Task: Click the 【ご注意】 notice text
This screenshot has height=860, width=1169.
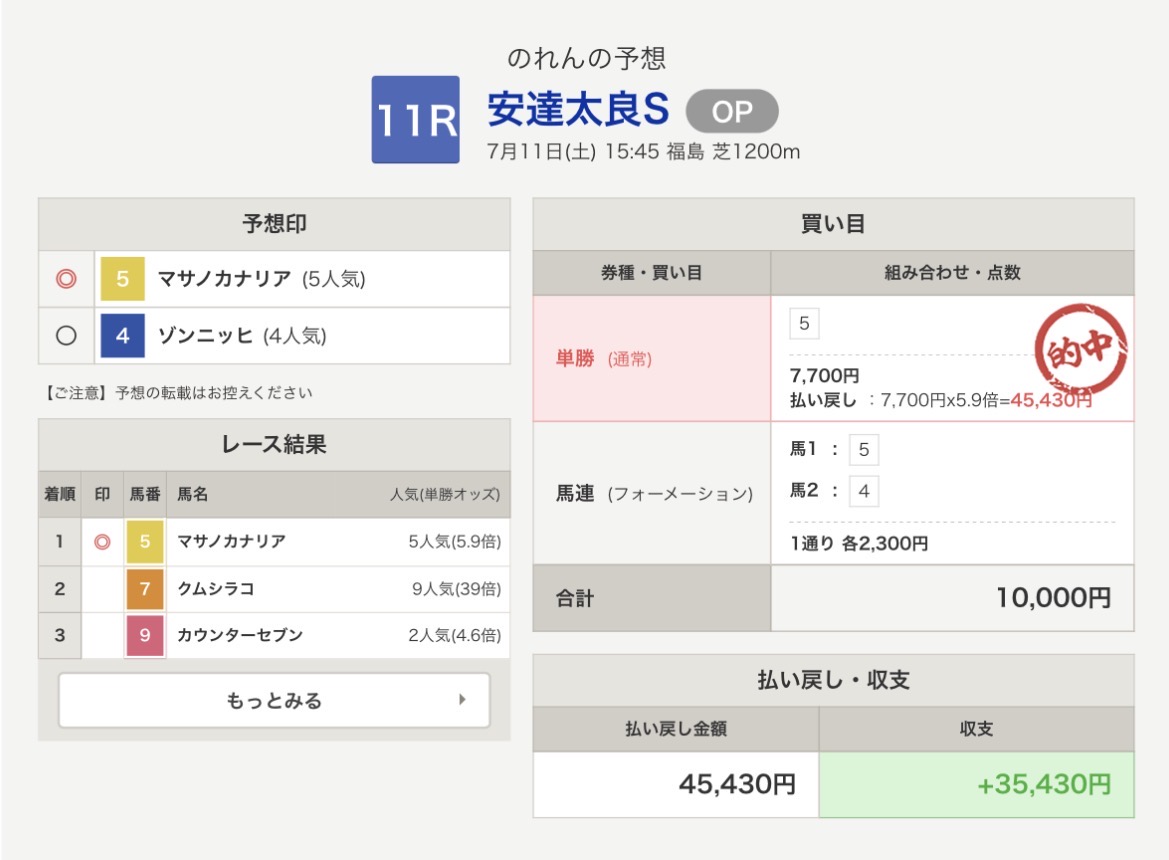Action: tap(177, 393)
